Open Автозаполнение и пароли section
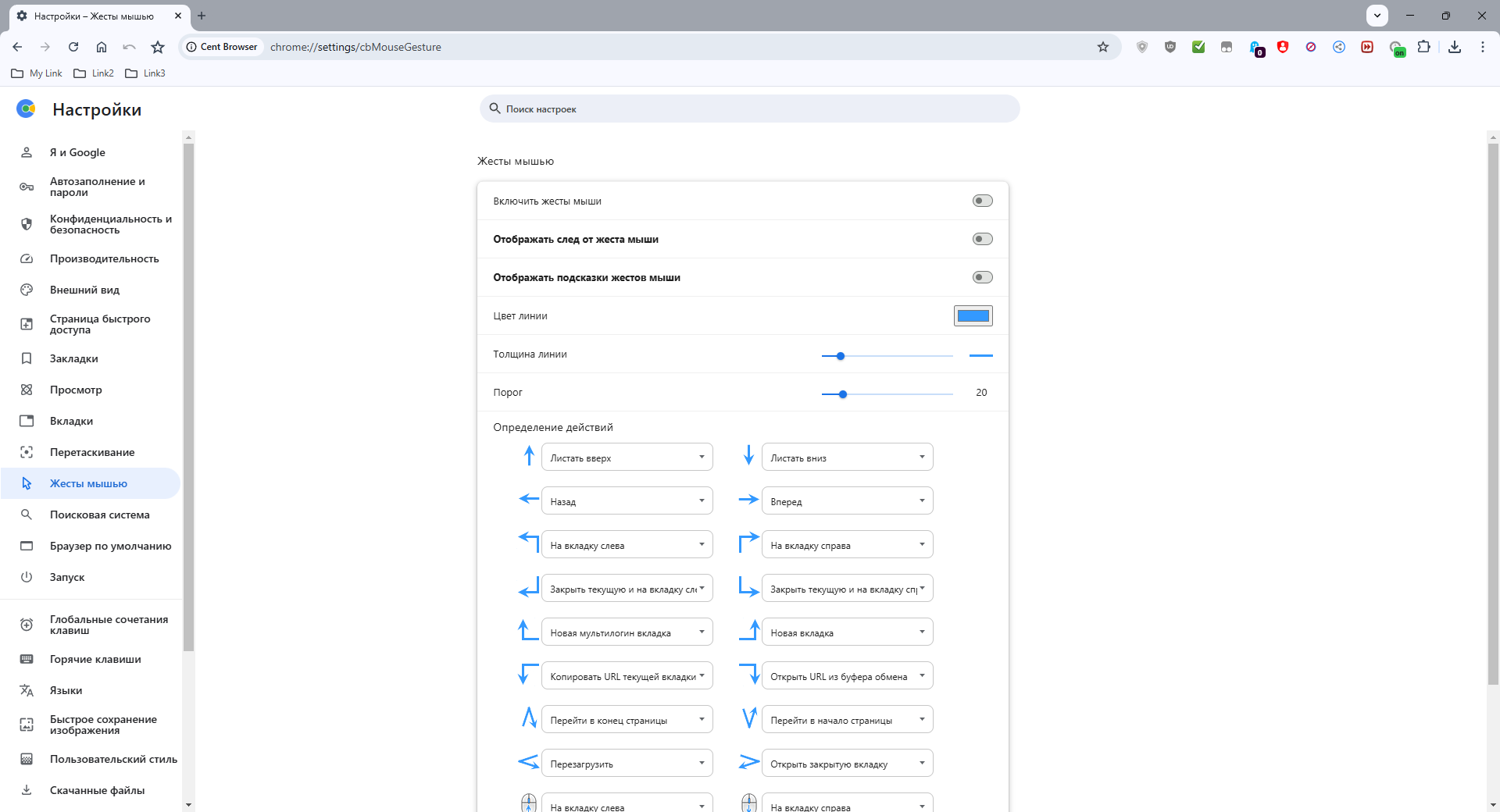1500x812 pixels. click(91, 187)
